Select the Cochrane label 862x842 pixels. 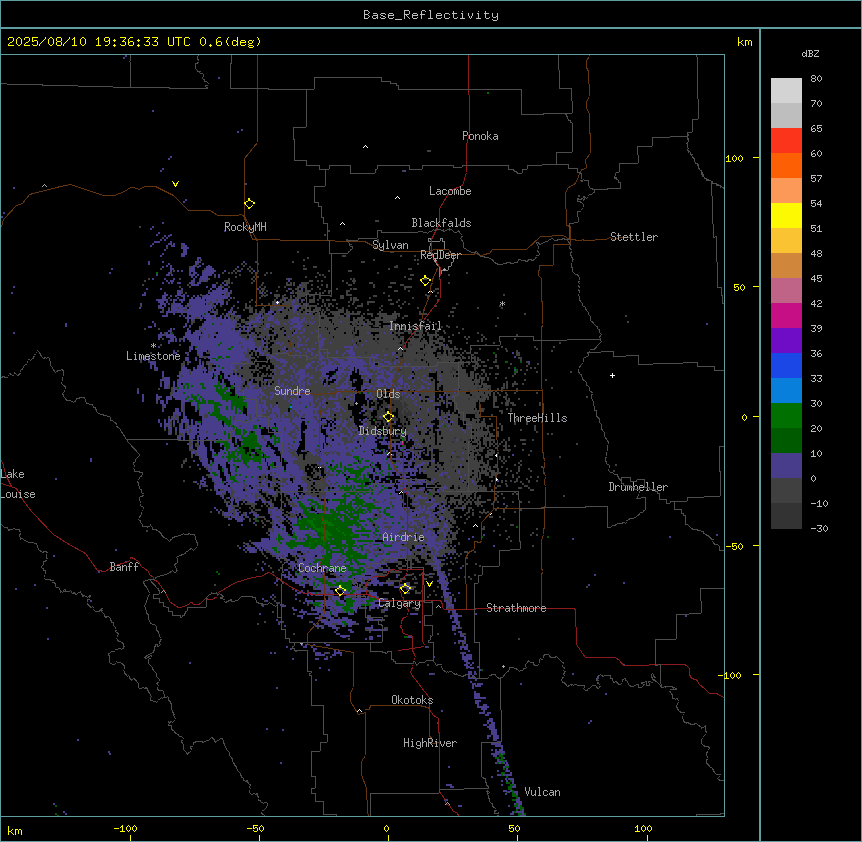pyautogui.click(x=322, y=568)
